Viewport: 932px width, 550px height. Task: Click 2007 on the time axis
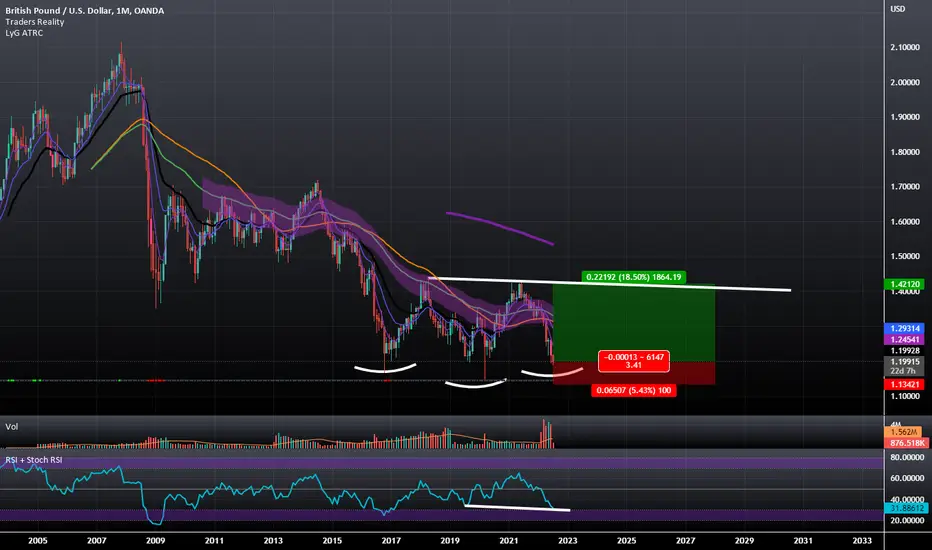click(97, 540)
